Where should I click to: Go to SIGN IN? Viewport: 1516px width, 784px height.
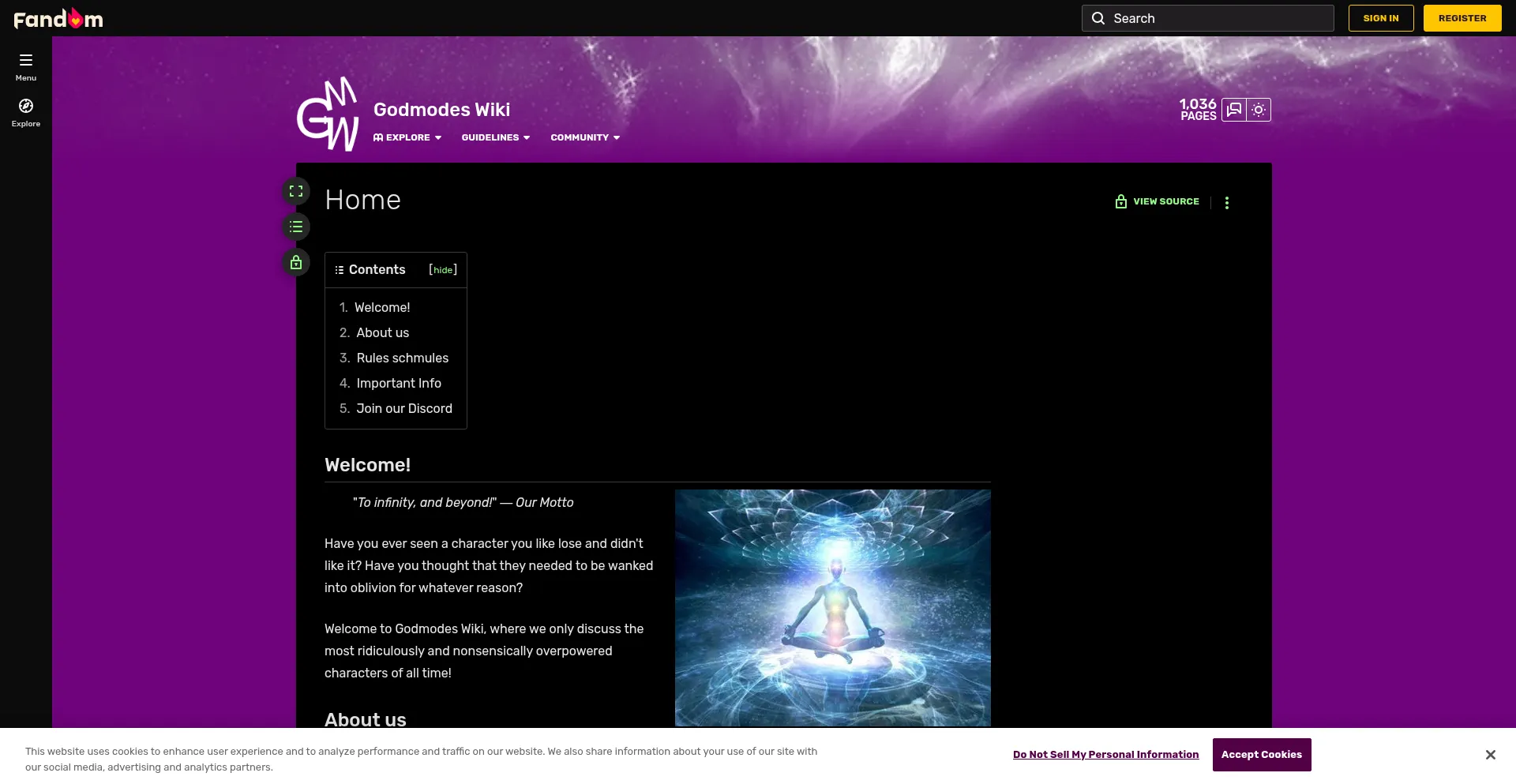(1380, 17)
